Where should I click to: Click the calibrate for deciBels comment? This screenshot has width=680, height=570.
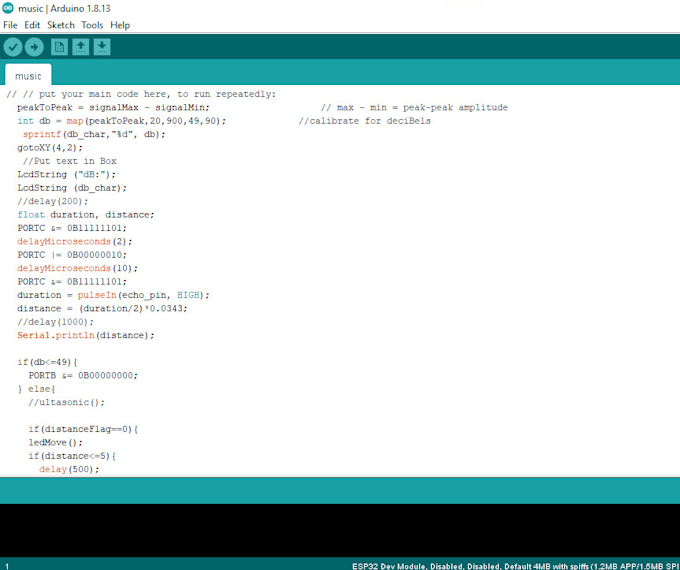tap(364, 120)
